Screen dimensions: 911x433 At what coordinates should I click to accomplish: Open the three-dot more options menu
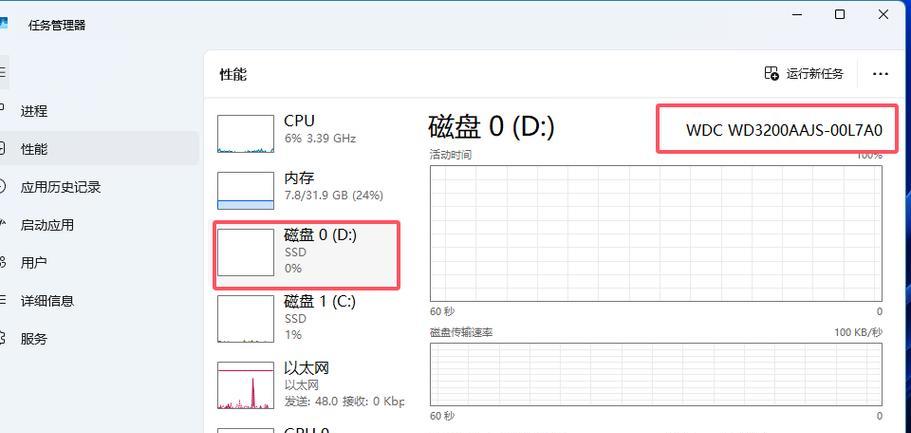tap(880, 74)
